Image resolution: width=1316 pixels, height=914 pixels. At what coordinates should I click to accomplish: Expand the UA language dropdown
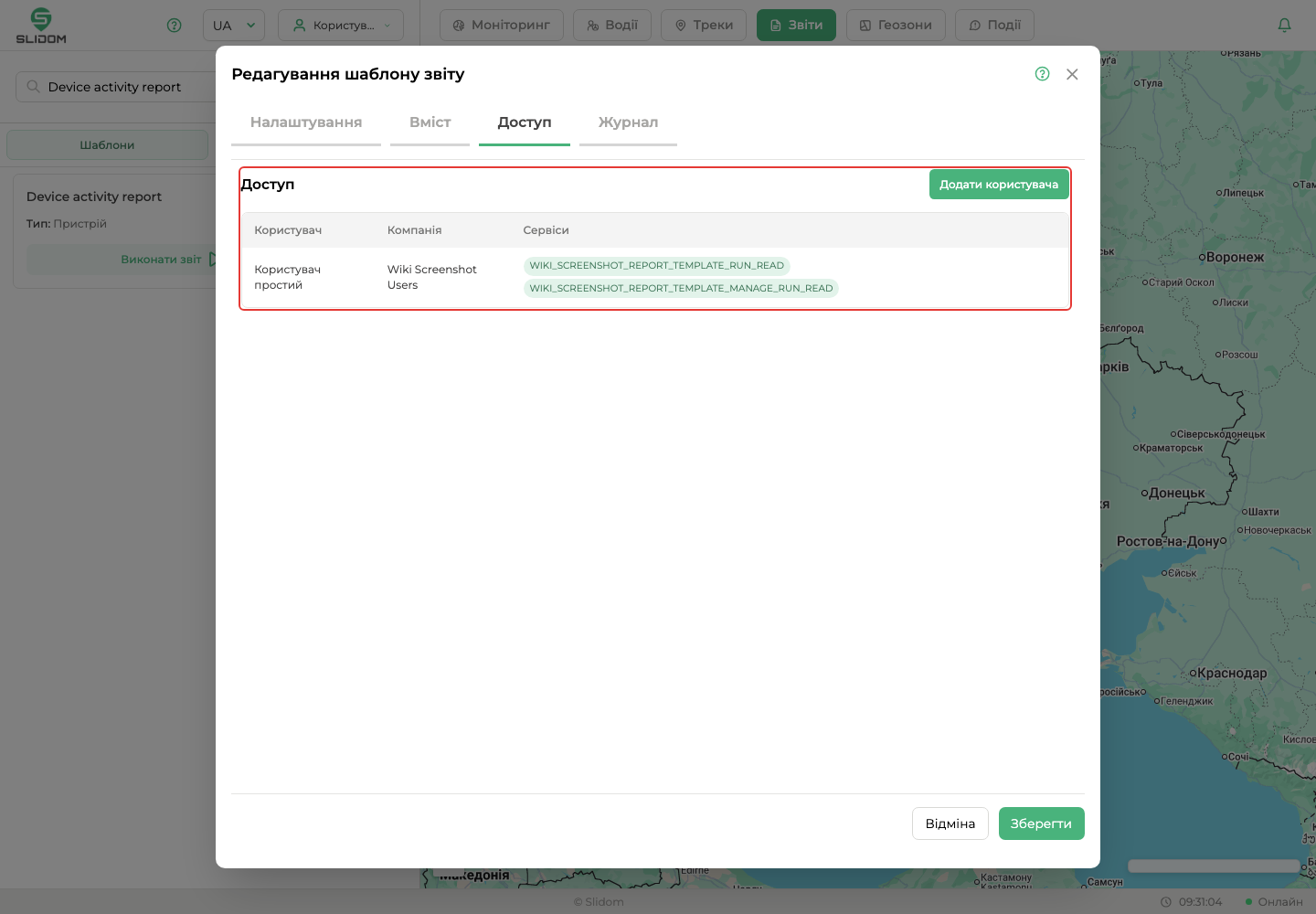point(234,26)
